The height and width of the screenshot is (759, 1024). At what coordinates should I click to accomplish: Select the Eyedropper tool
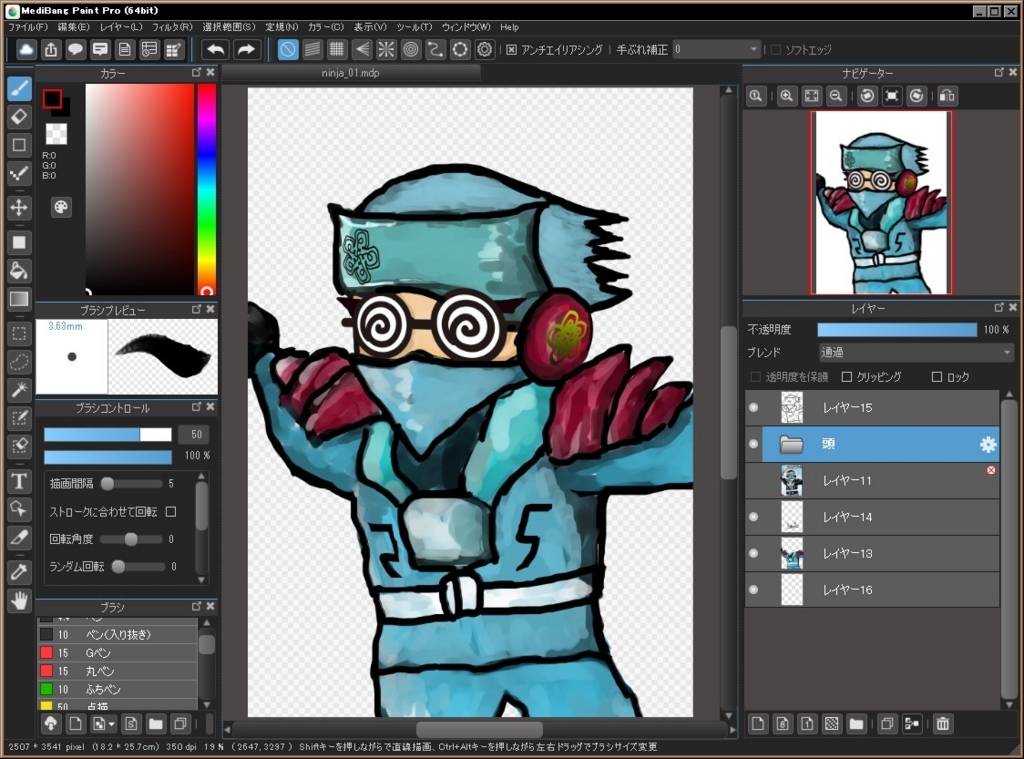(19, 572)
